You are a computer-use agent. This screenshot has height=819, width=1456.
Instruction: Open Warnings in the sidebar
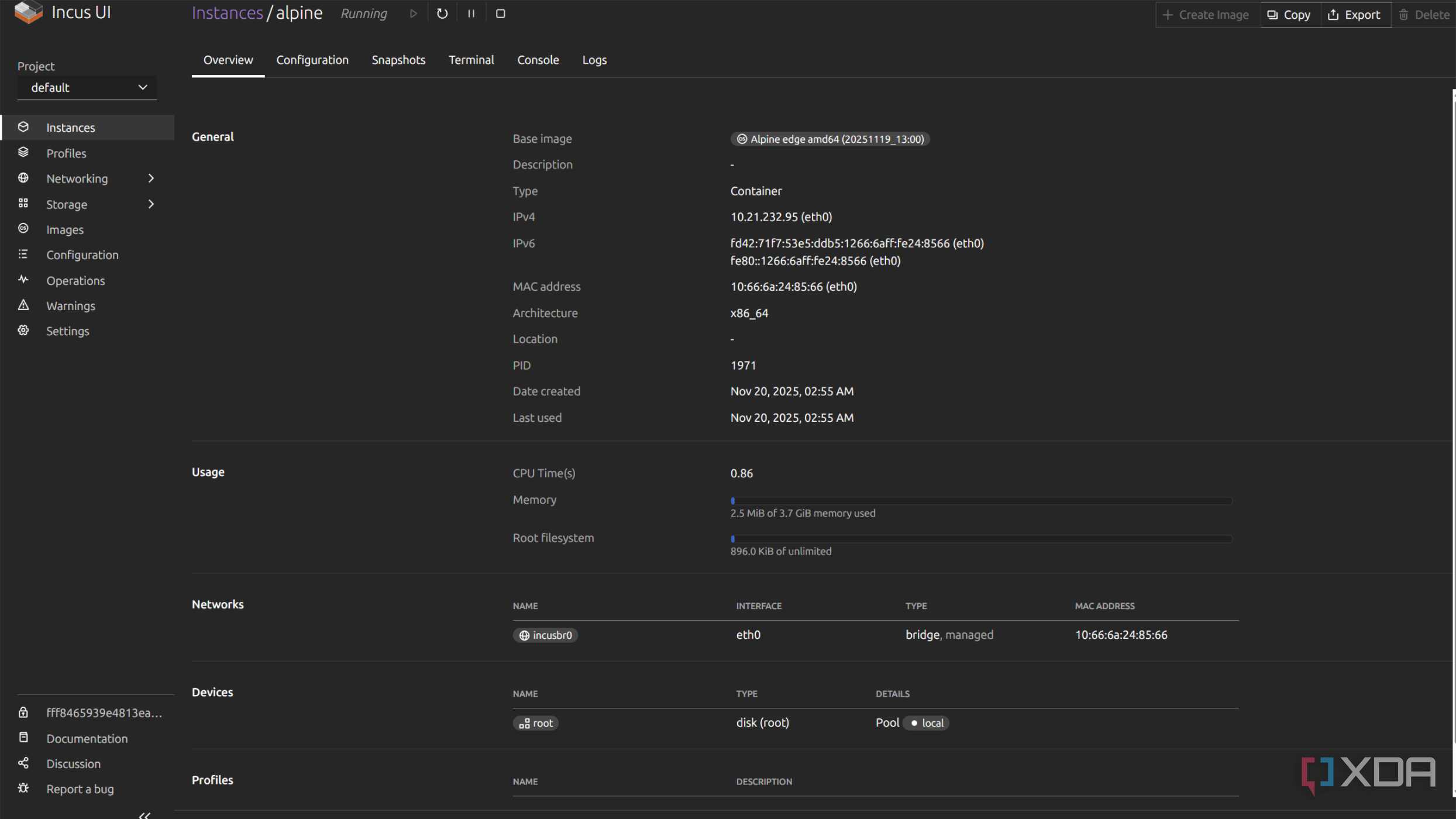pyautogui.click(x=88, y=306)
